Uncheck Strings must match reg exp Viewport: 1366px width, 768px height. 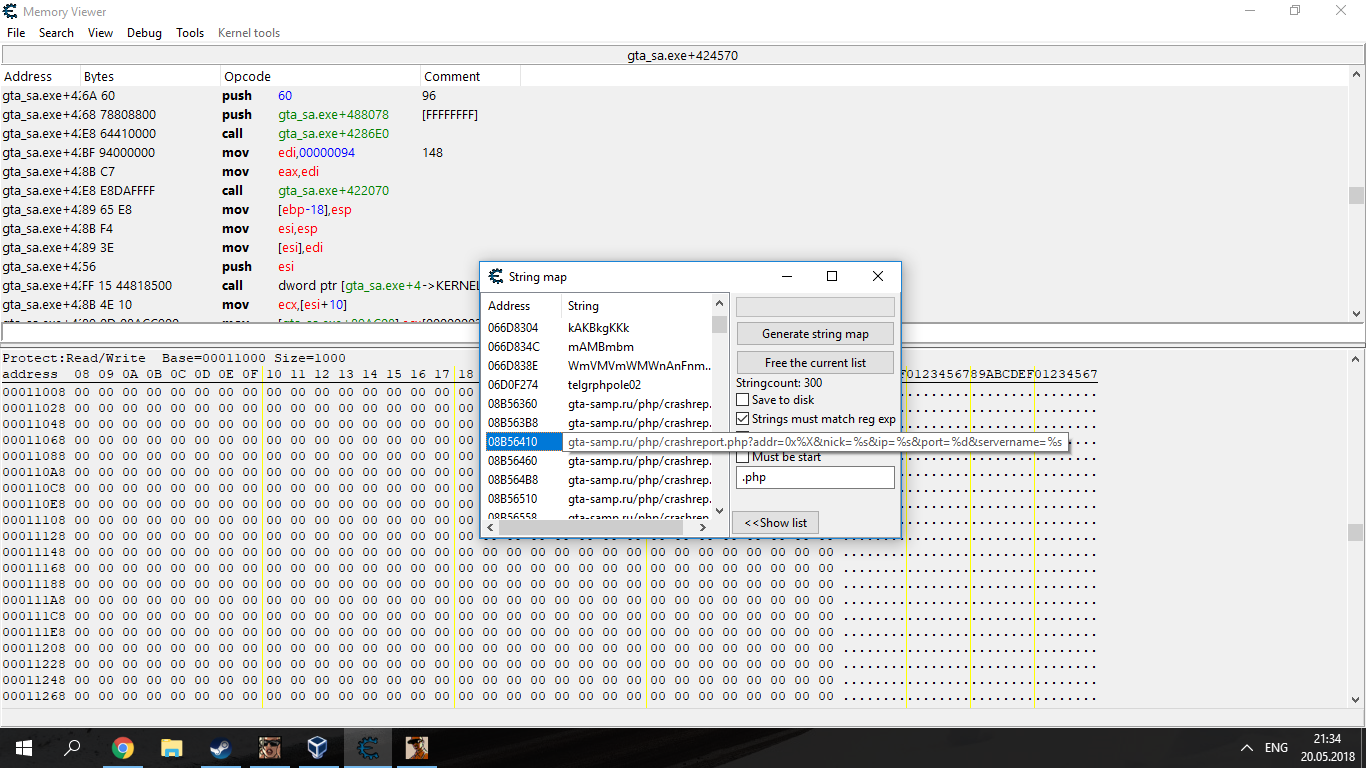(743, 419)
